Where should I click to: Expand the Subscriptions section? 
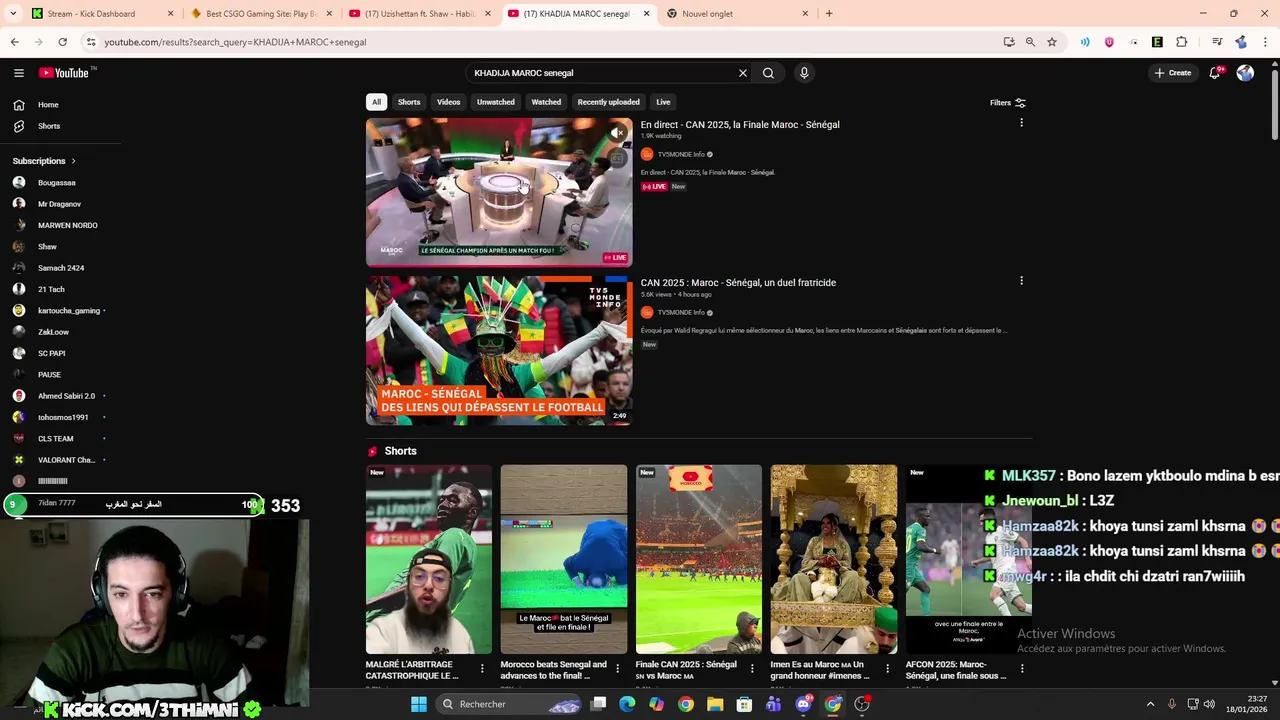[x=44, y=161]
